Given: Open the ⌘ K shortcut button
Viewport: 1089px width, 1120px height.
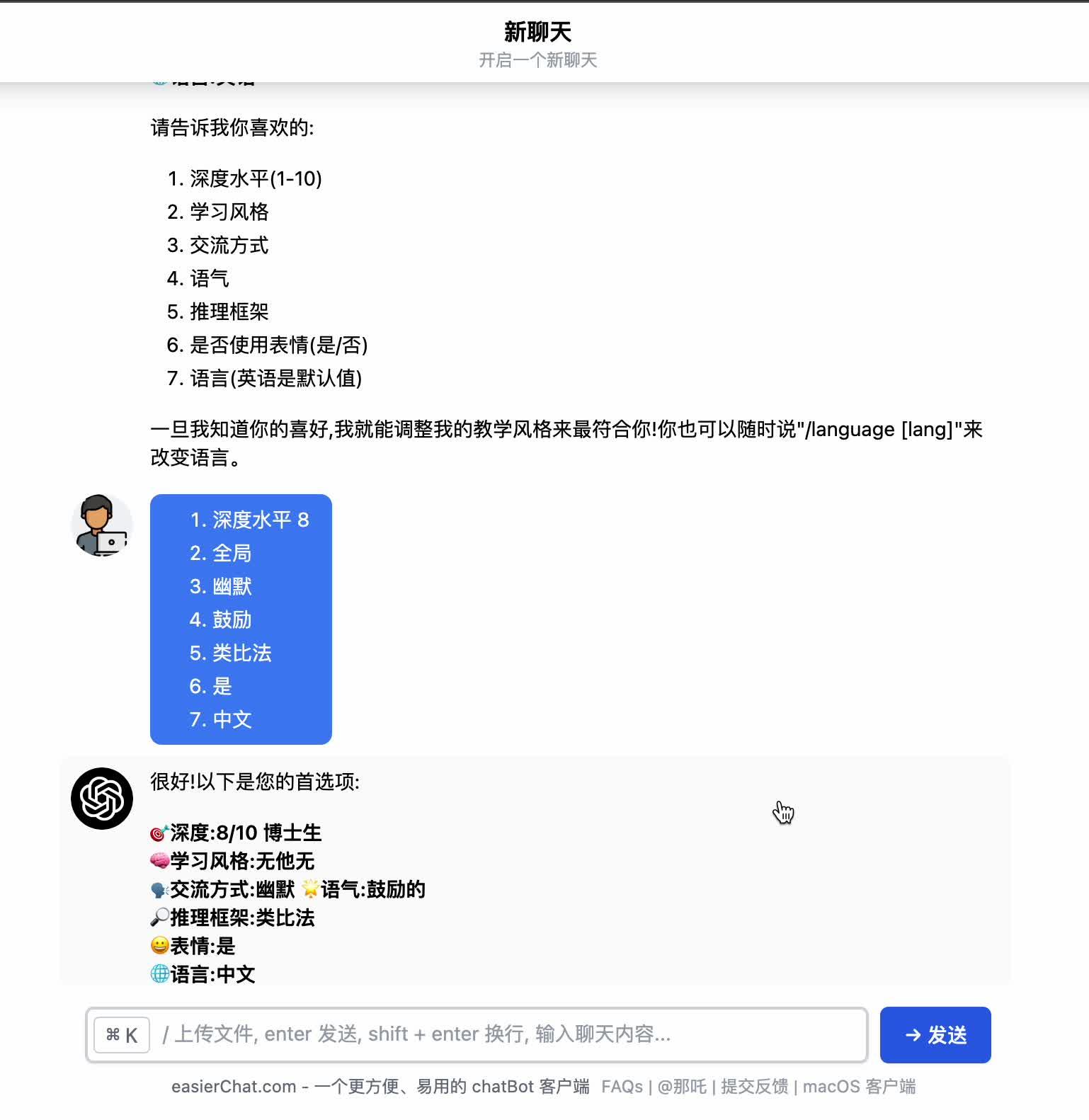Looking at the screenshot, I should (x=122, y=1035).
